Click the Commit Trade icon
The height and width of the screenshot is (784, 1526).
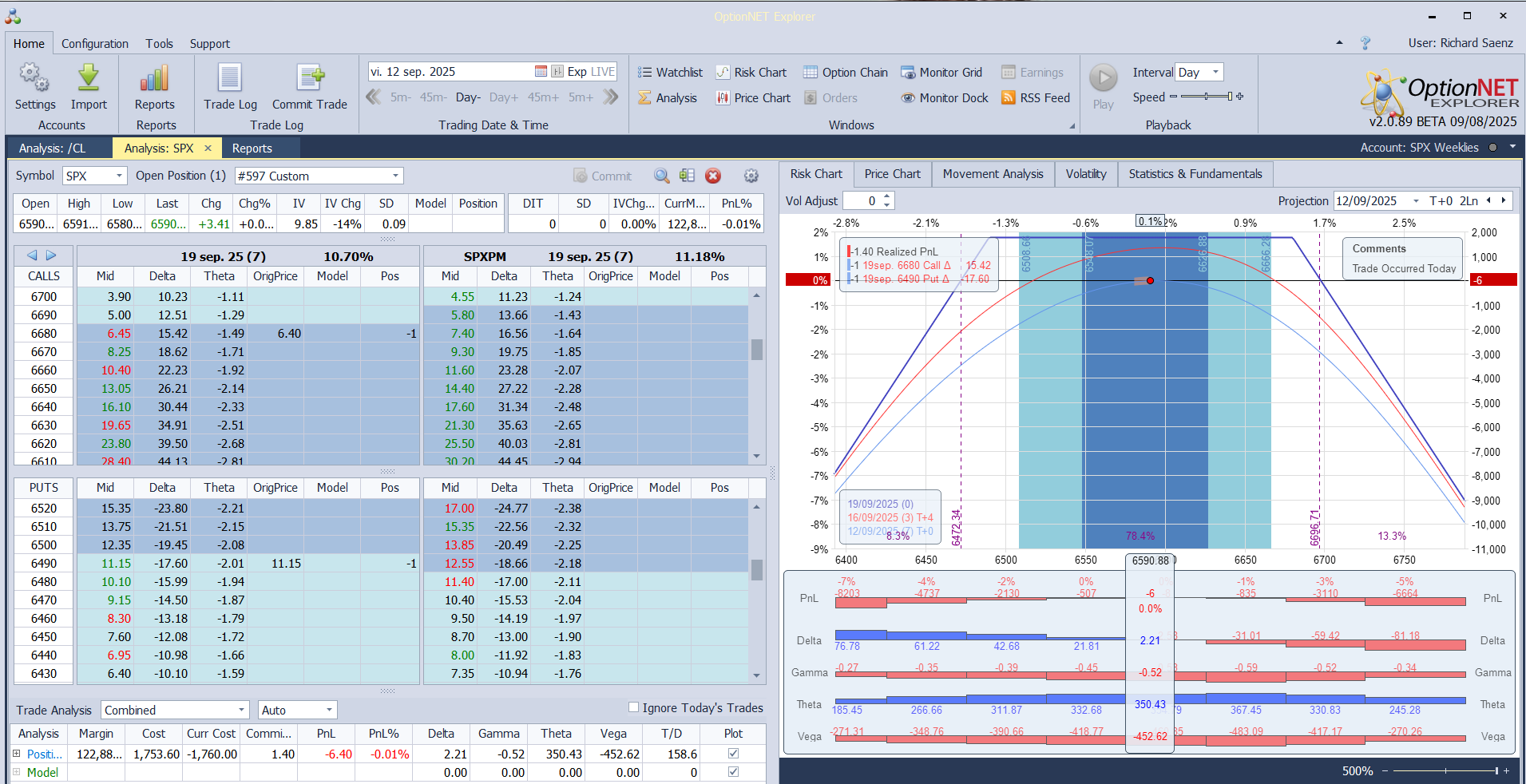(x=310, y=87)
